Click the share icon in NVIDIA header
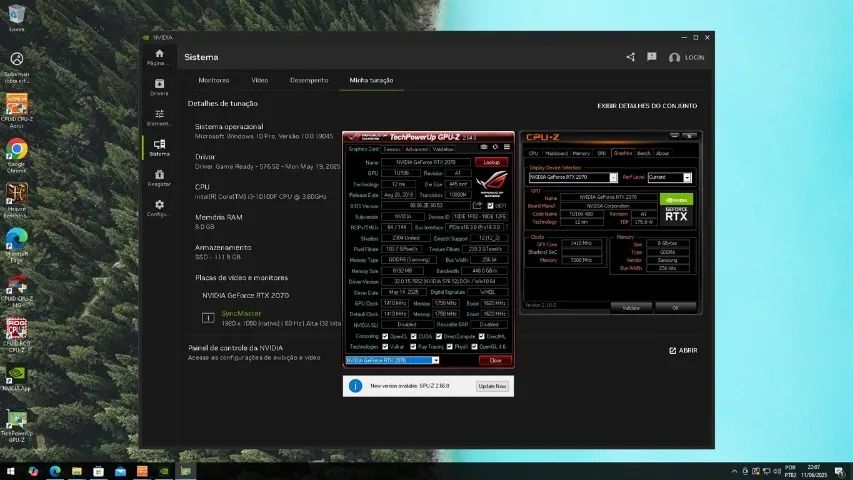Viewport: 853px width, 480px height. point(630,57)
